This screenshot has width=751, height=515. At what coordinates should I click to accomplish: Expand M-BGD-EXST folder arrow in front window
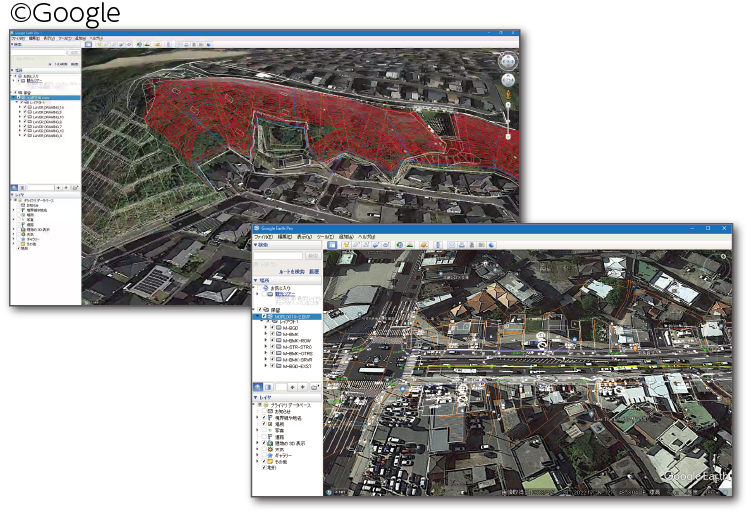266,366
